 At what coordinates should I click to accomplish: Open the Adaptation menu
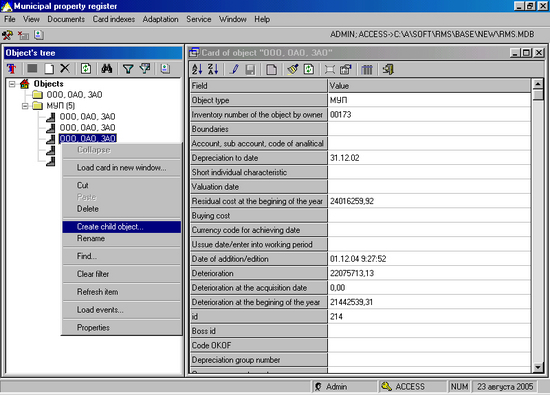point(160,19)
